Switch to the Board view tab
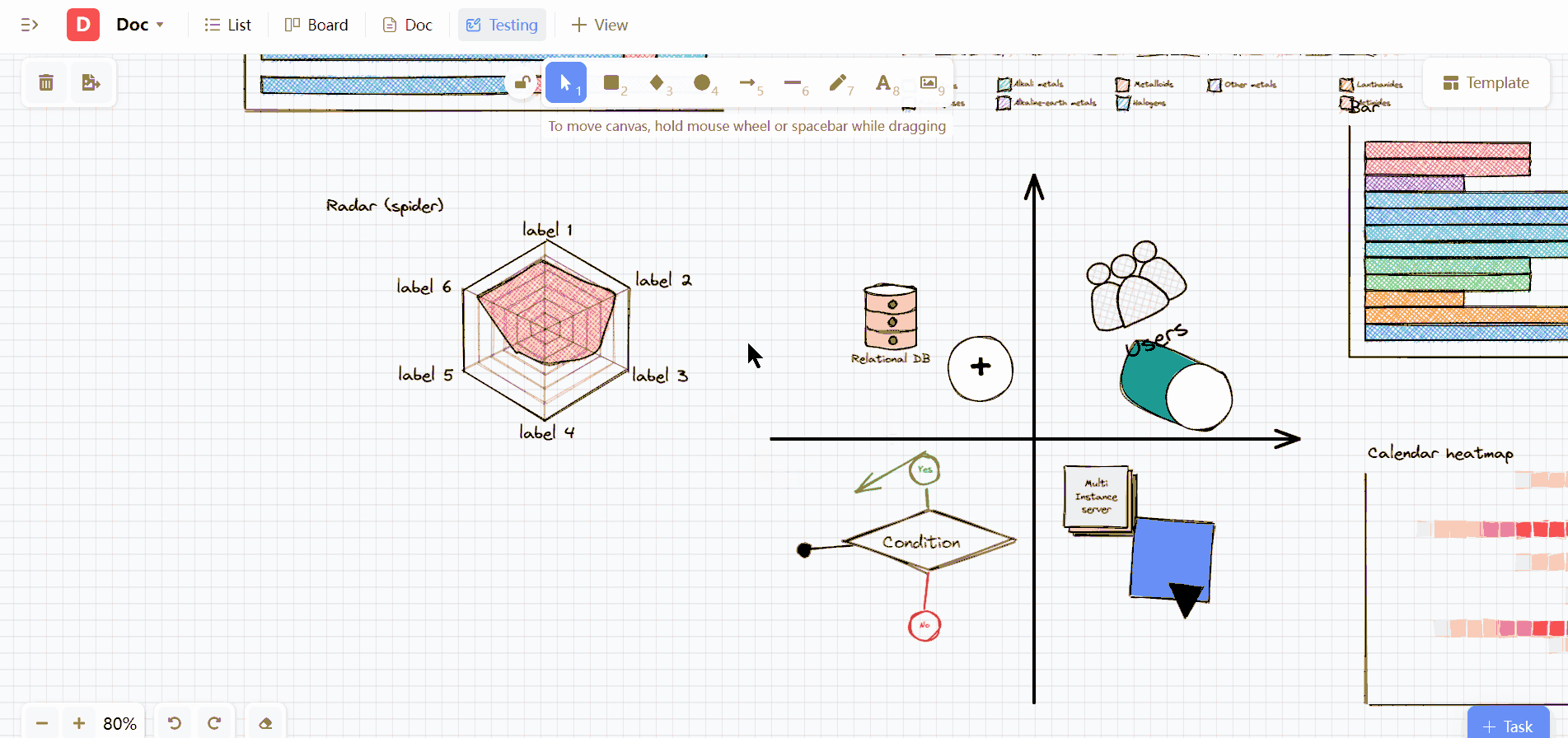Image resolution: width=1568 pixels, height=738 pixels. pyautogui.click(x=316, y=25)
